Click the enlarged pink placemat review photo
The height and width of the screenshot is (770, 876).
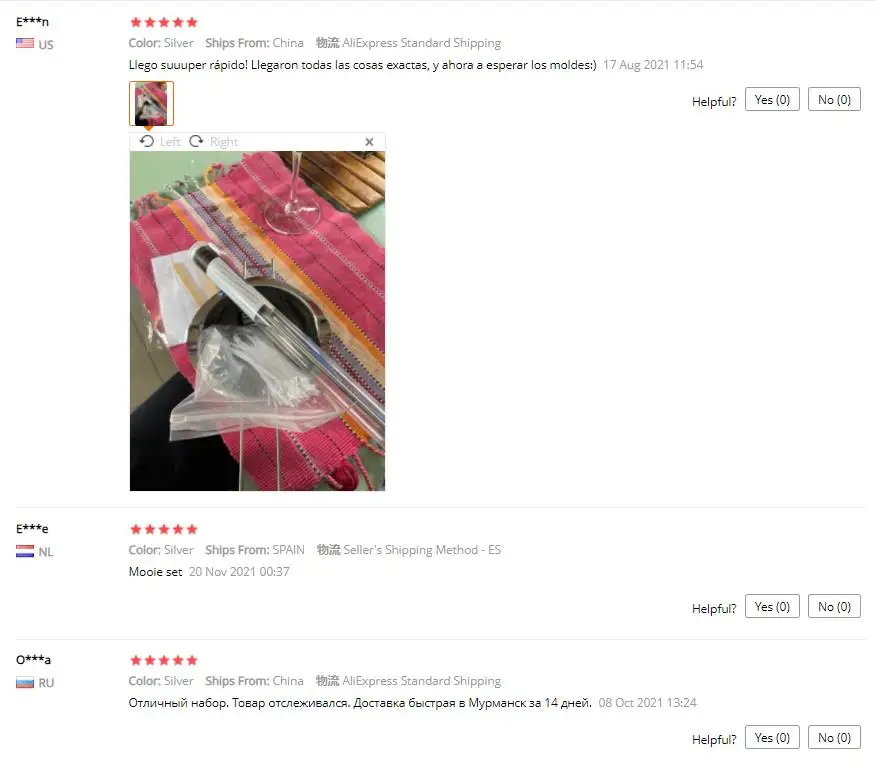[258, 321]
